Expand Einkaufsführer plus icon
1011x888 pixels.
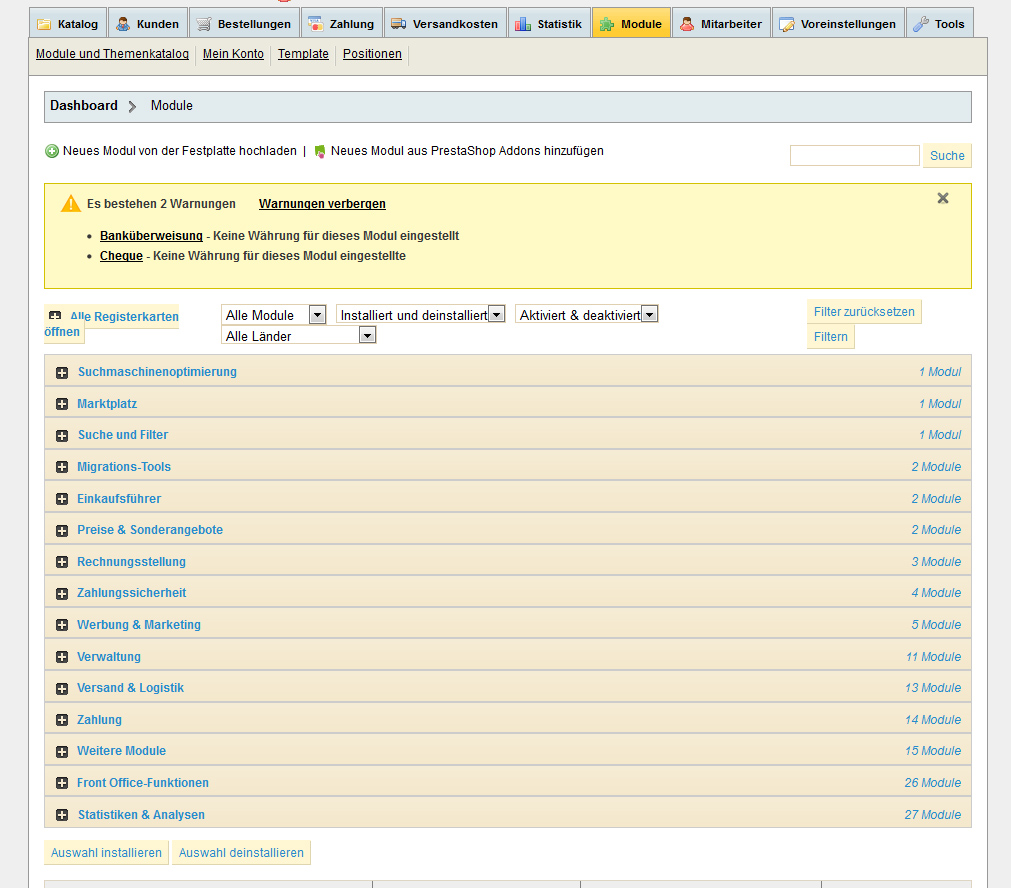(x=62, y=499)
